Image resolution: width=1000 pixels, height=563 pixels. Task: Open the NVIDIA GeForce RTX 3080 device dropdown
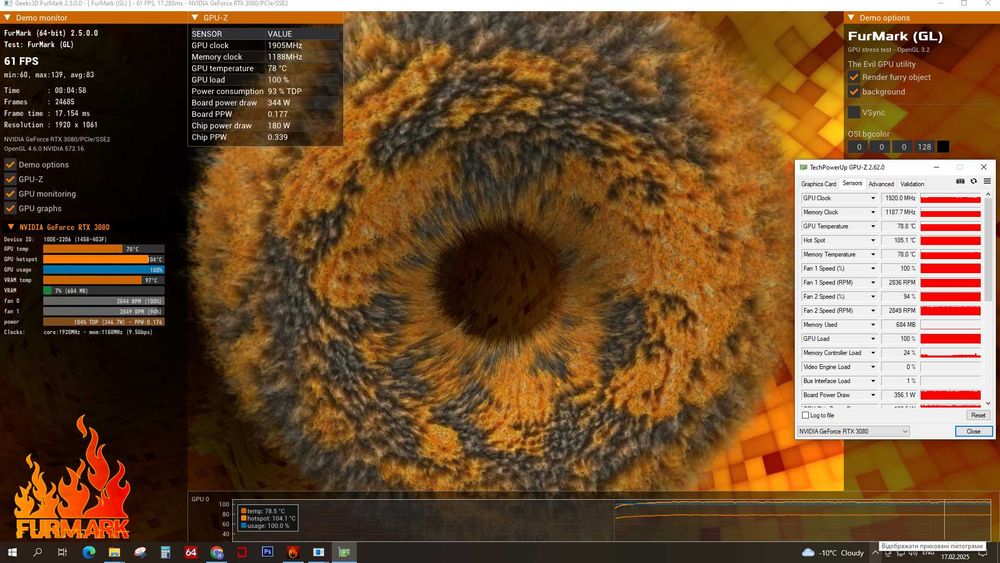(853, 432)
